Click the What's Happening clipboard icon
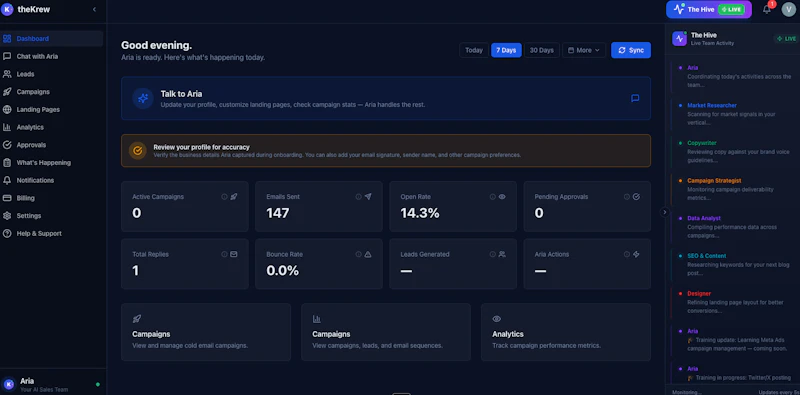800x395 pixels. pyautogui.click(x=7, y=163)
